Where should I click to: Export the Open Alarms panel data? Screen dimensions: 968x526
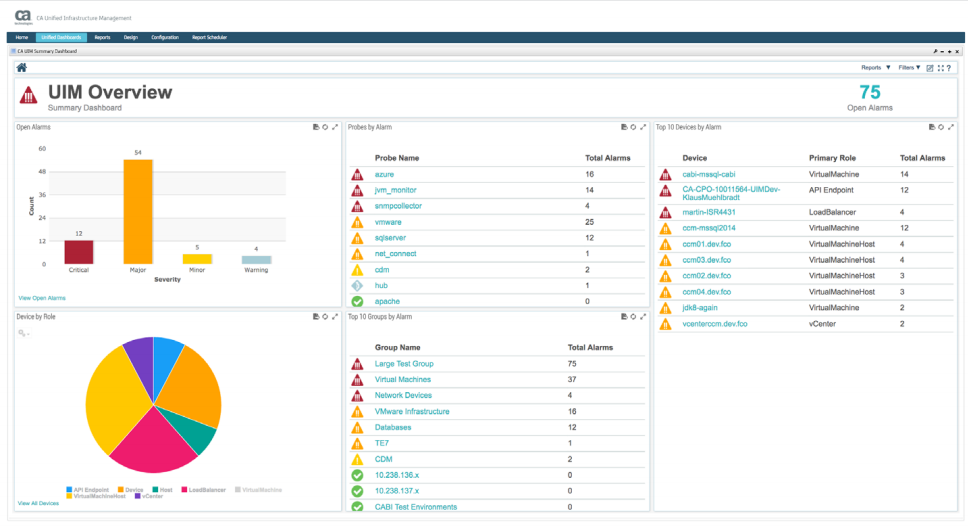tap(315, 127)
